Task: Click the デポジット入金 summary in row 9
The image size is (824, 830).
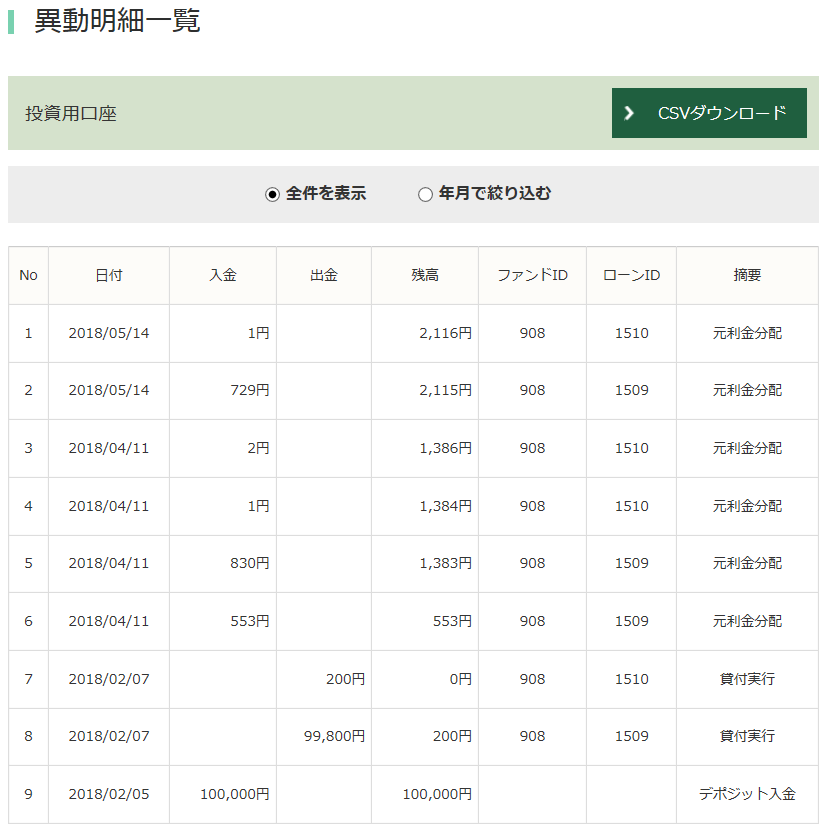Action: coord(747,794)
